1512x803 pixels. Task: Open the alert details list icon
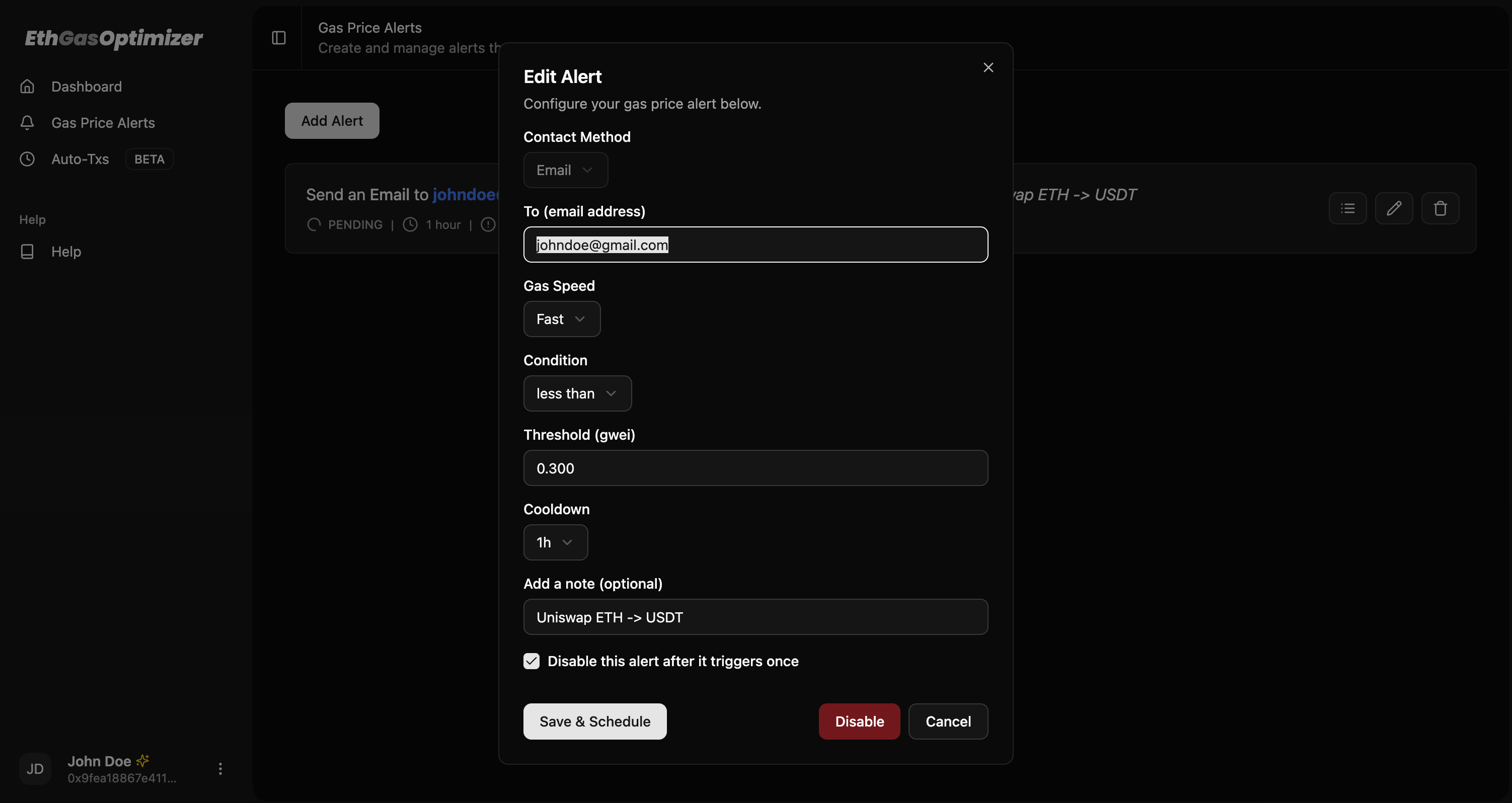[x=1347, y=208]
